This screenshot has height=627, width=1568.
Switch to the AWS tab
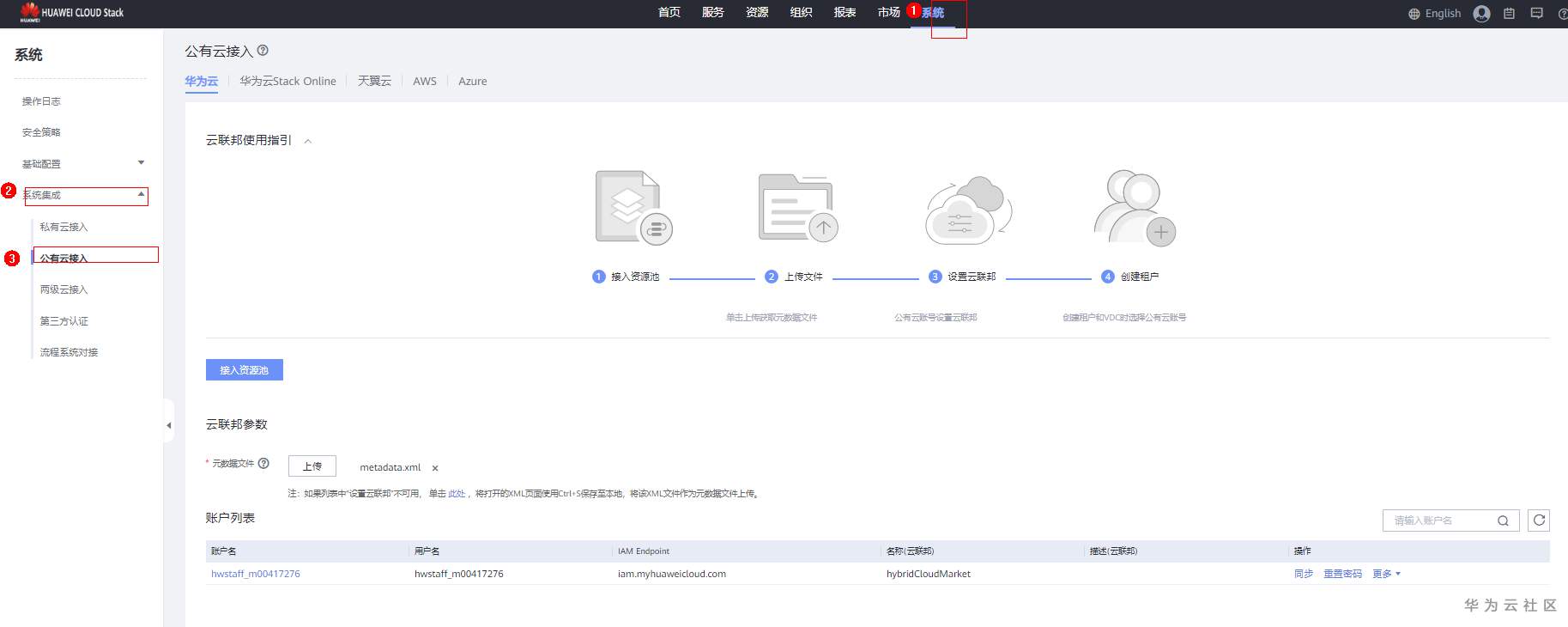click(x=425, y=81)
